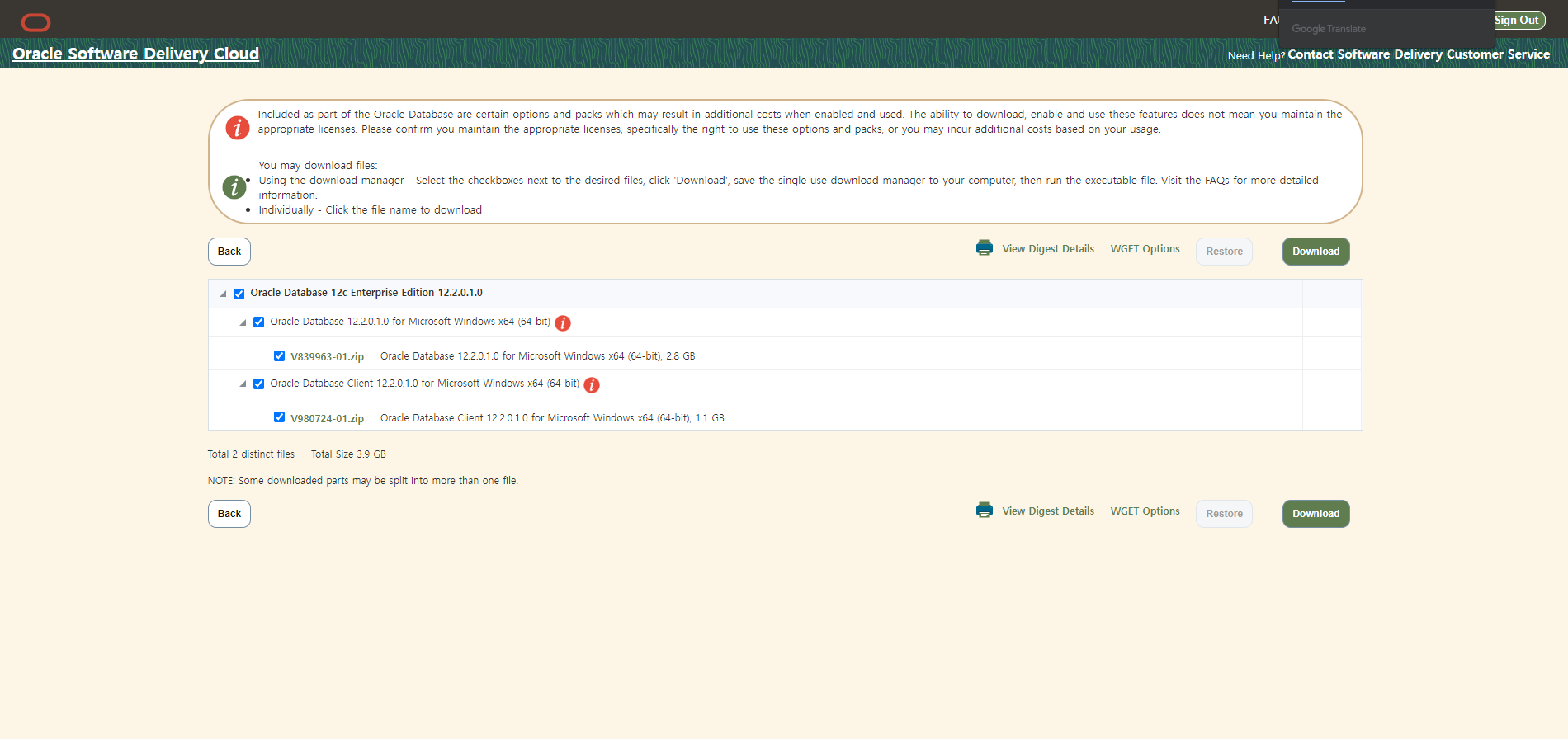Click the bottom Back button
1568x739 pixels.
click(229, 514)
